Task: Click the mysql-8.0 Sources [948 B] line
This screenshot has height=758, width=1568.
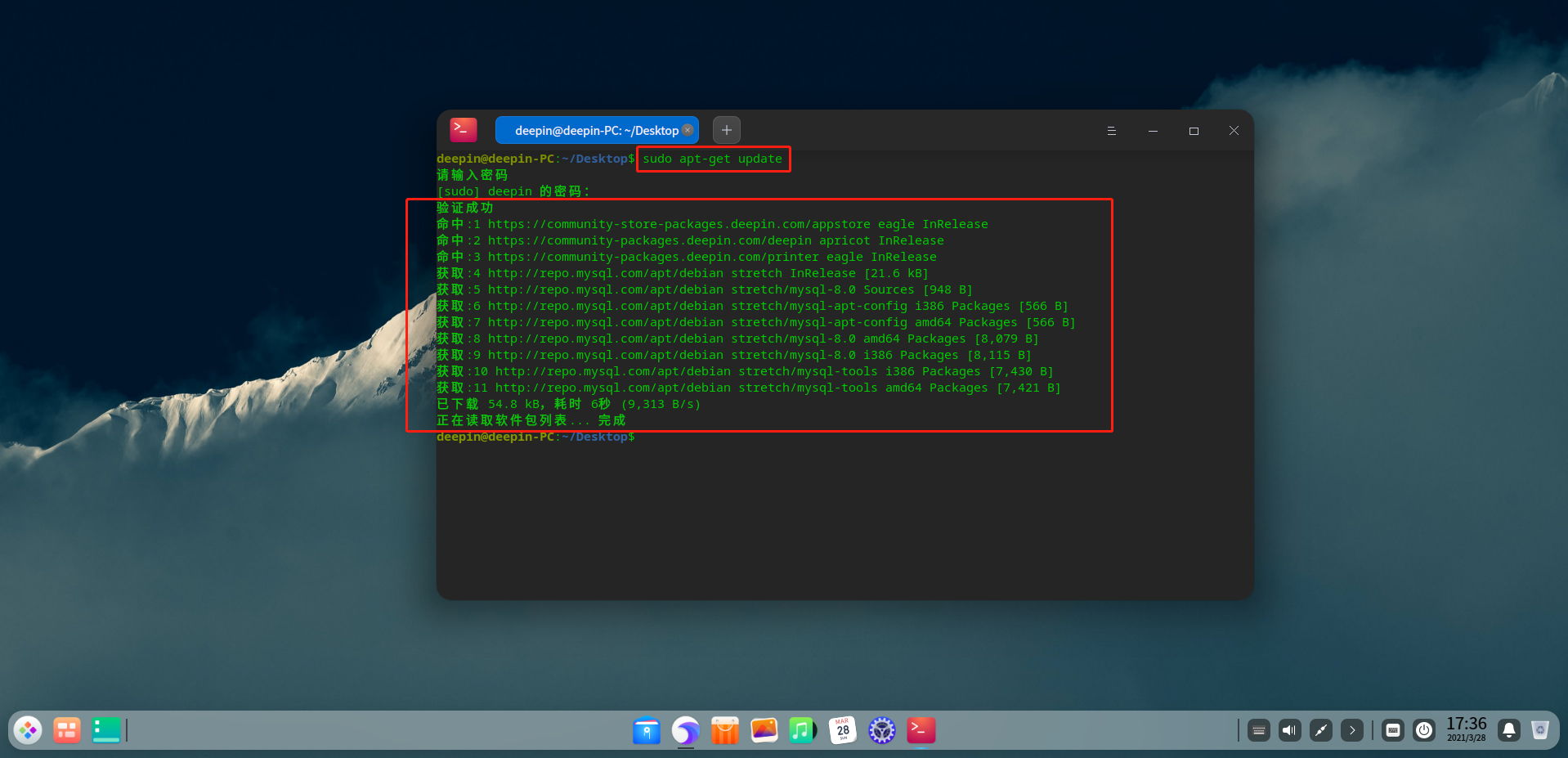Action: click(x=705, y=289)
